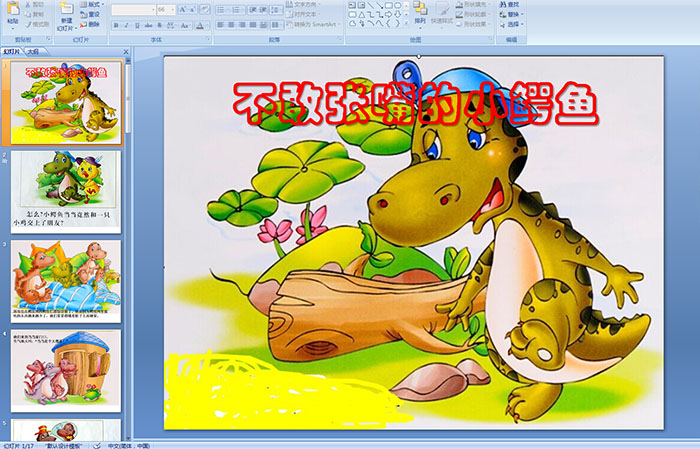This screenshot has height=449, width=700.
Task: Open the Columns dropdown in paragraph group
Action: pyautogui.click(x=277, y=25)
